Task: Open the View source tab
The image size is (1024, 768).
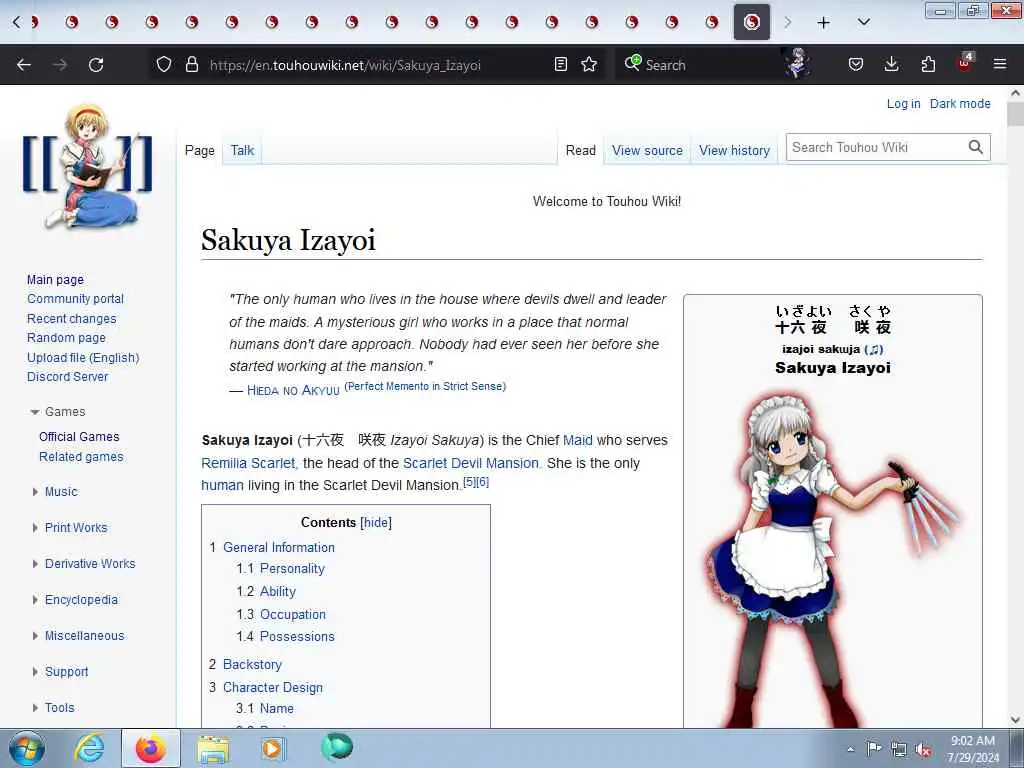Action: (x=647, y=151)
